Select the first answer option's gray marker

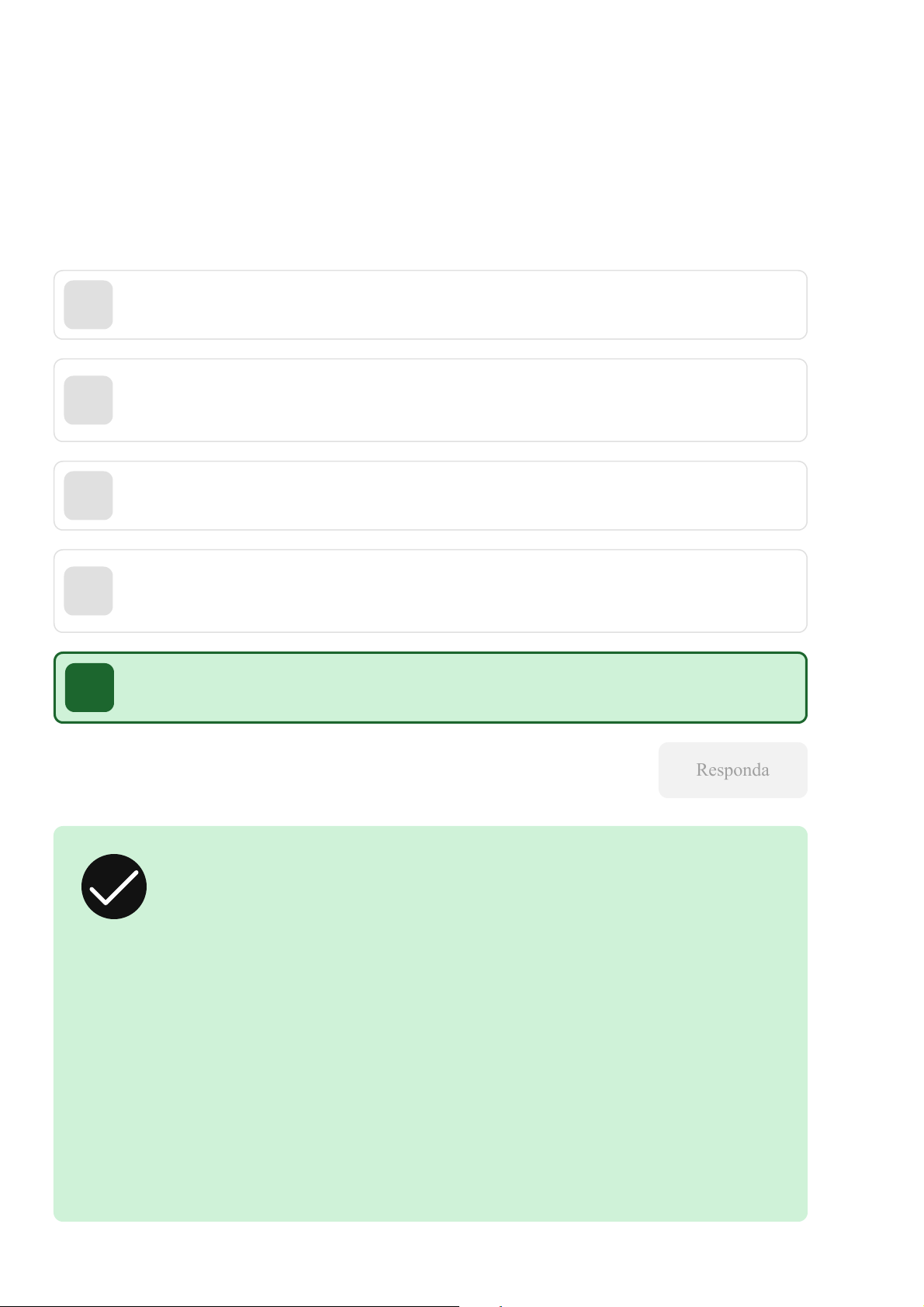pyautogui.click(x=88, y=305)
